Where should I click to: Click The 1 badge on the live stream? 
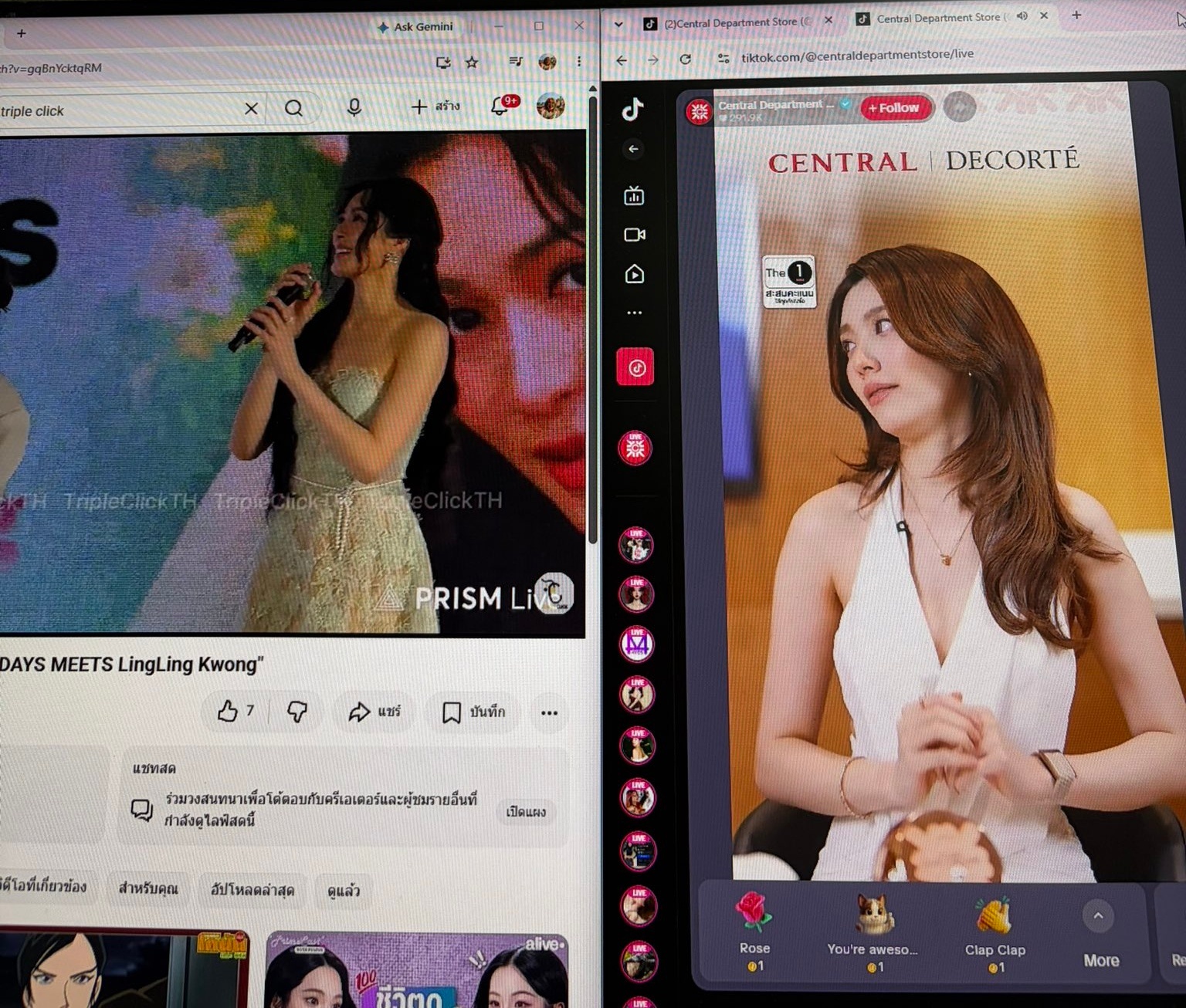[788, 281]
